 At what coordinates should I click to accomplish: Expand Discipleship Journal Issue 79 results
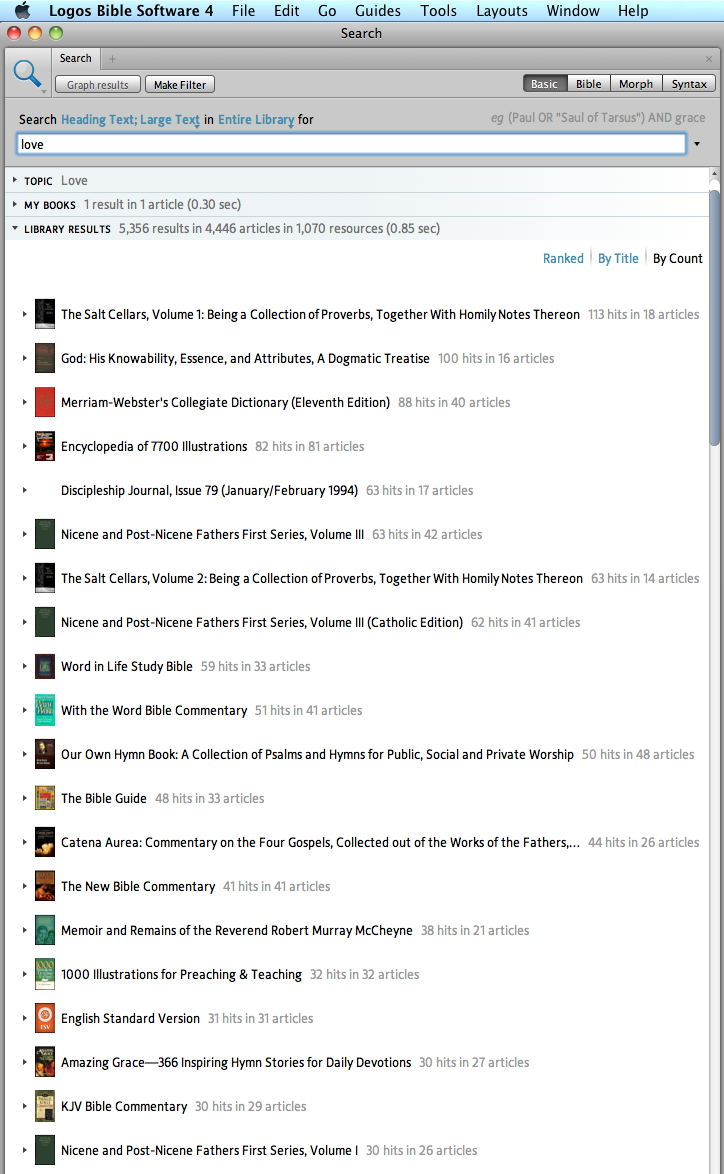[x=25, y=490]
